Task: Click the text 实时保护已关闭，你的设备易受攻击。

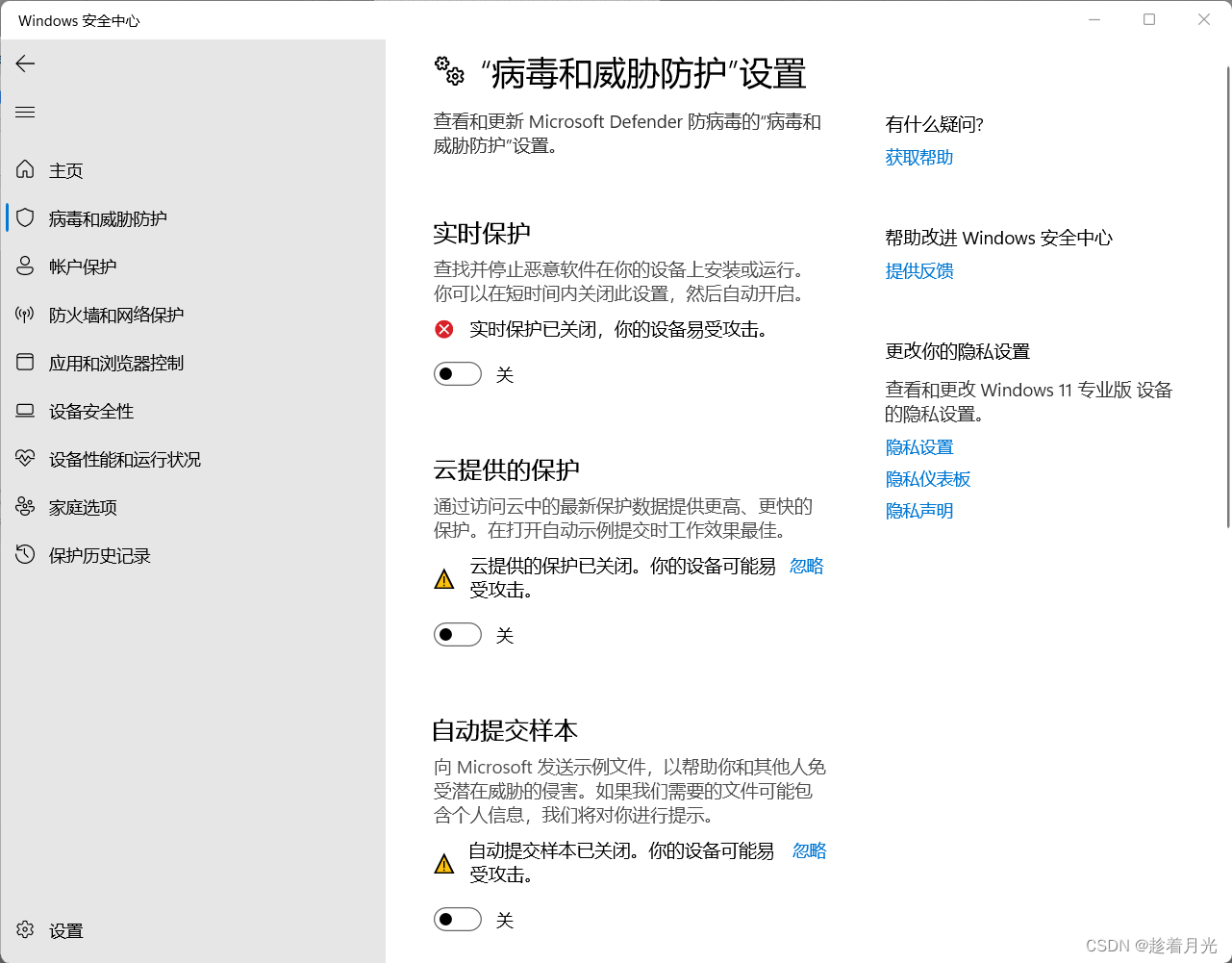Action: click(619, 330)
